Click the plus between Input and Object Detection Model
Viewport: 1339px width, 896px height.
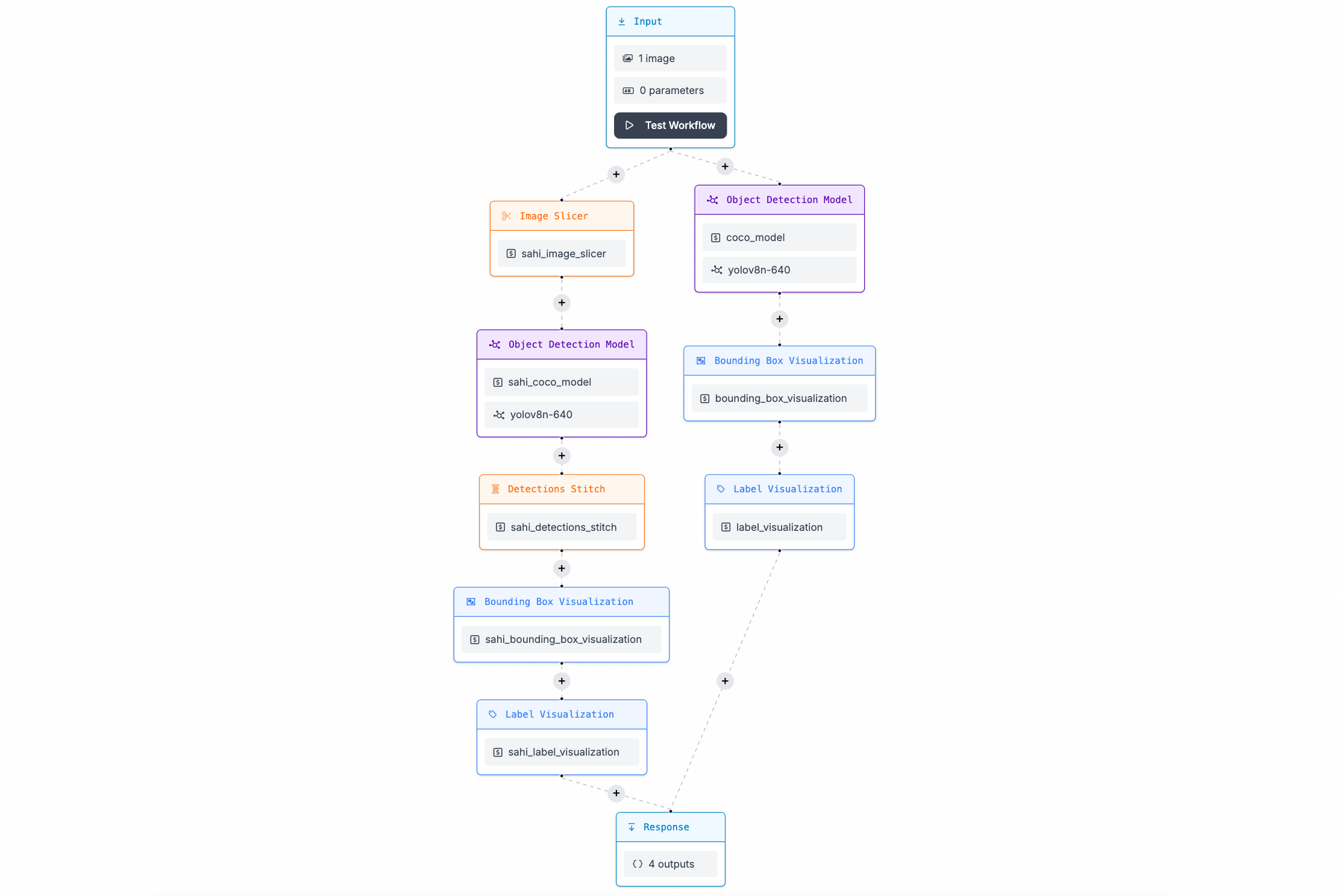pyautogui.click(x=725, y=166)
